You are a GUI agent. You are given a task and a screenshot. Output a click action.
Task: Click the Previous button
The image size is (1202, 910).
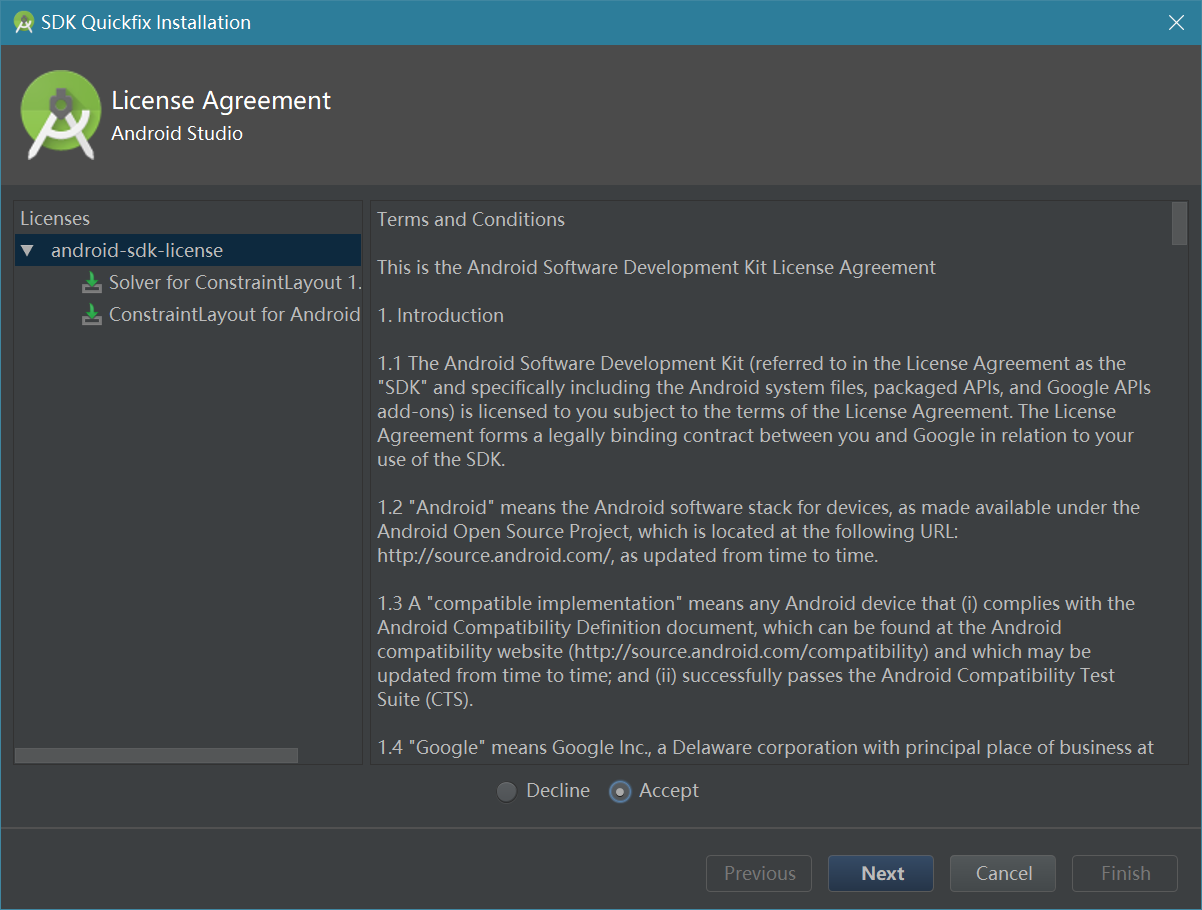(759, 873)
